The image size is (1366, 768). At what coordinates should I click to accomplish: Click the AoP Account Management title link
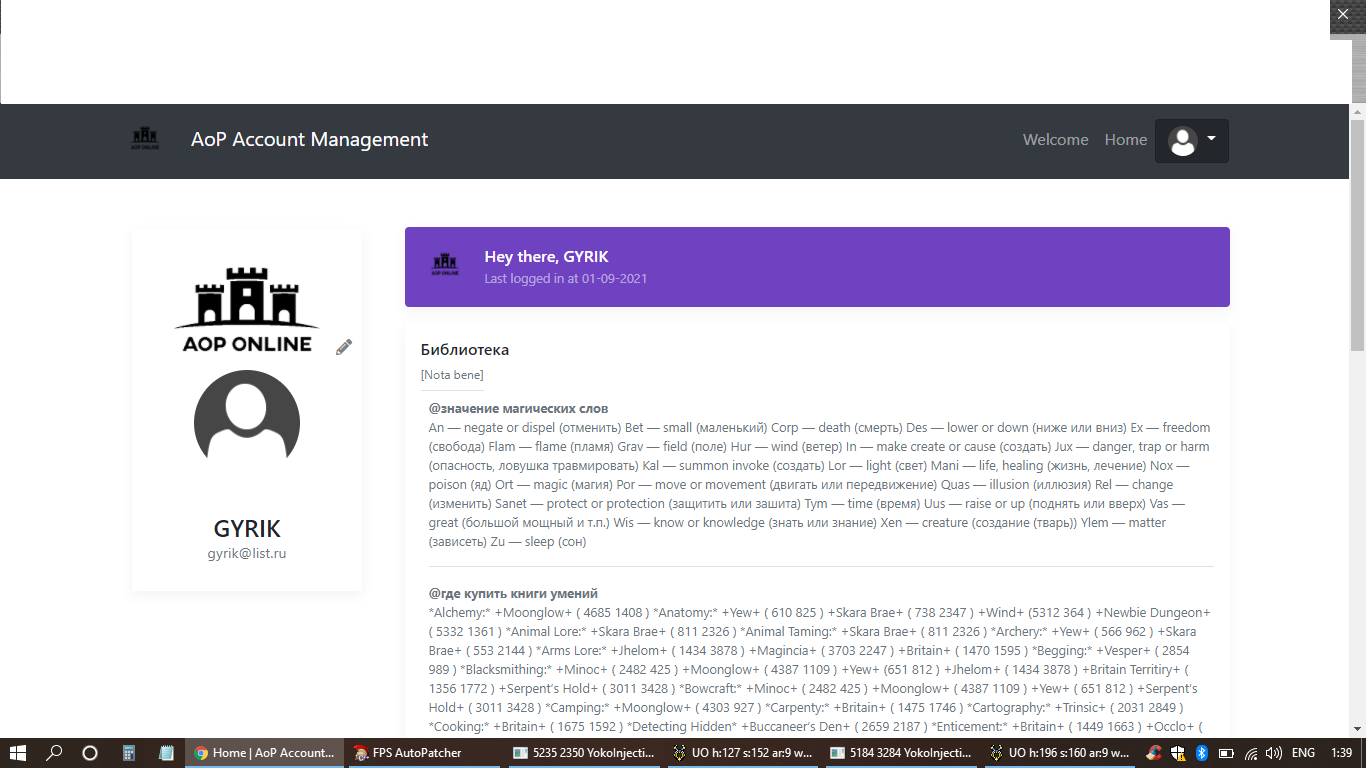click(309, 140)
